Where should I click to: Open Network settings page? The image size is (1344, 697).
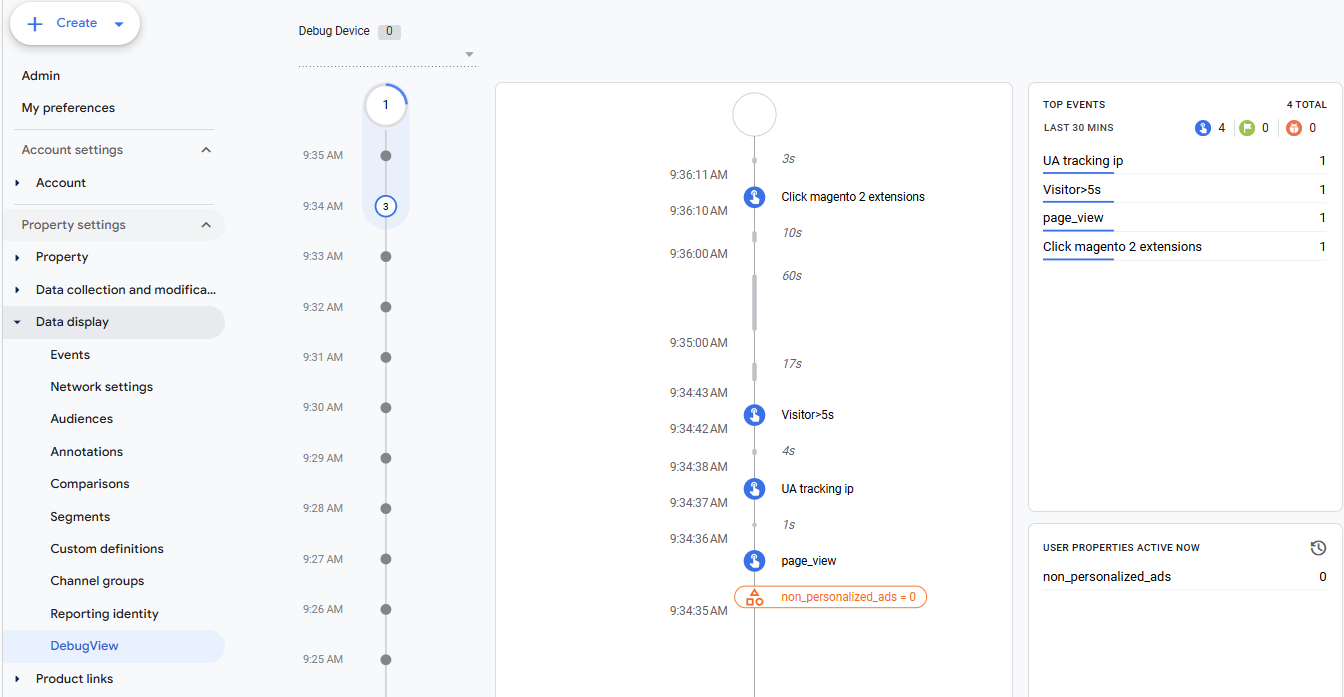pos(102,387)
